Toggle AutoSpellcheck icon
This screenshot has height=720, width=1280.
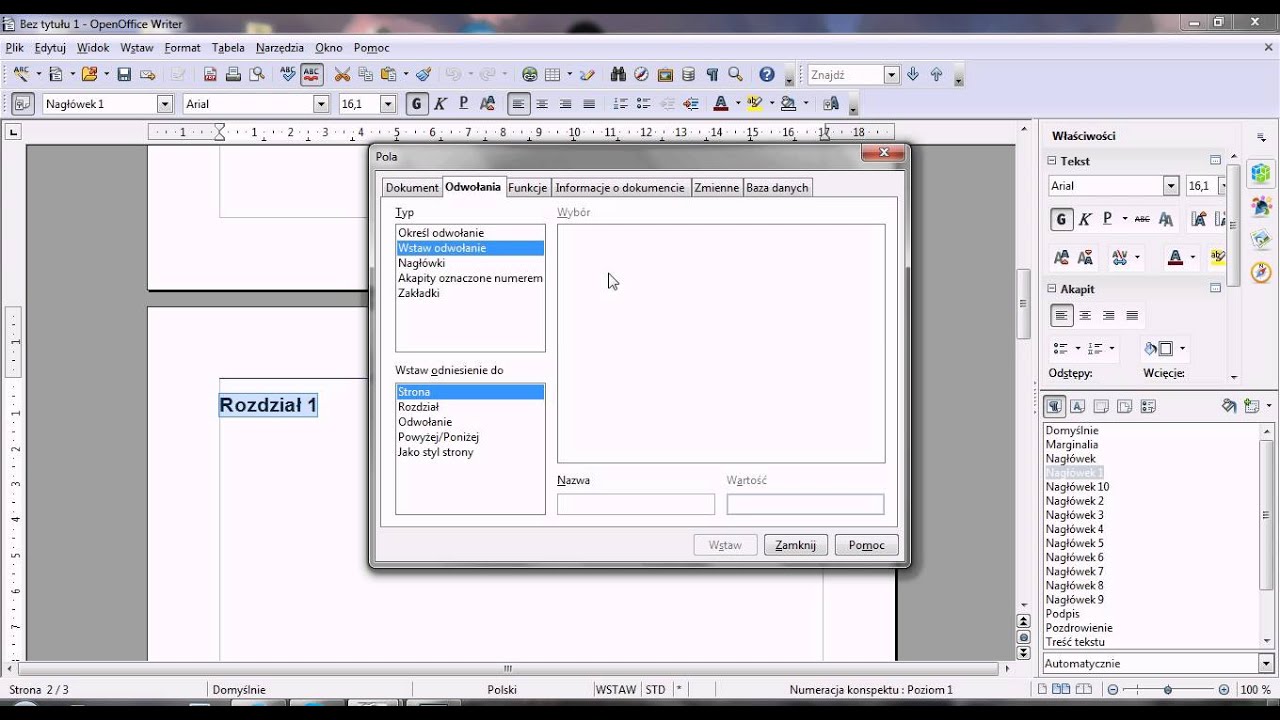point(312,74)
